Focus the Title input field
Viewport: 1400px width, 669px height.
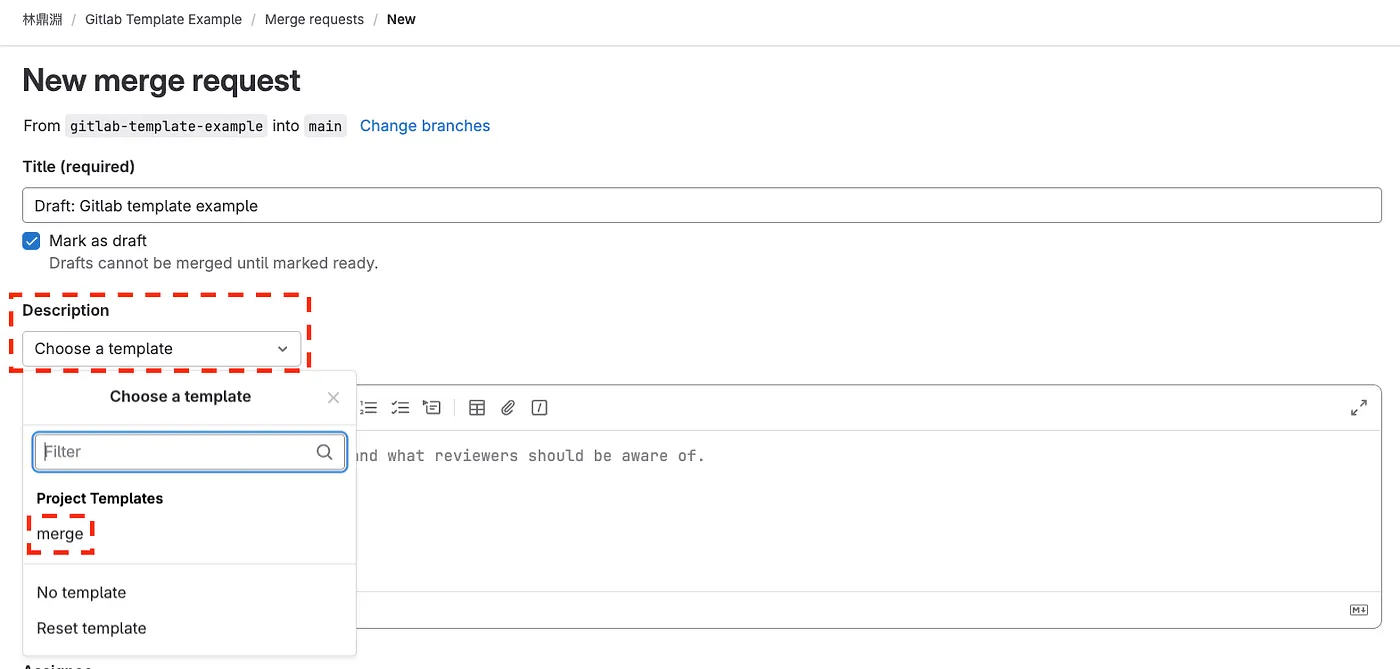(702, 205)
